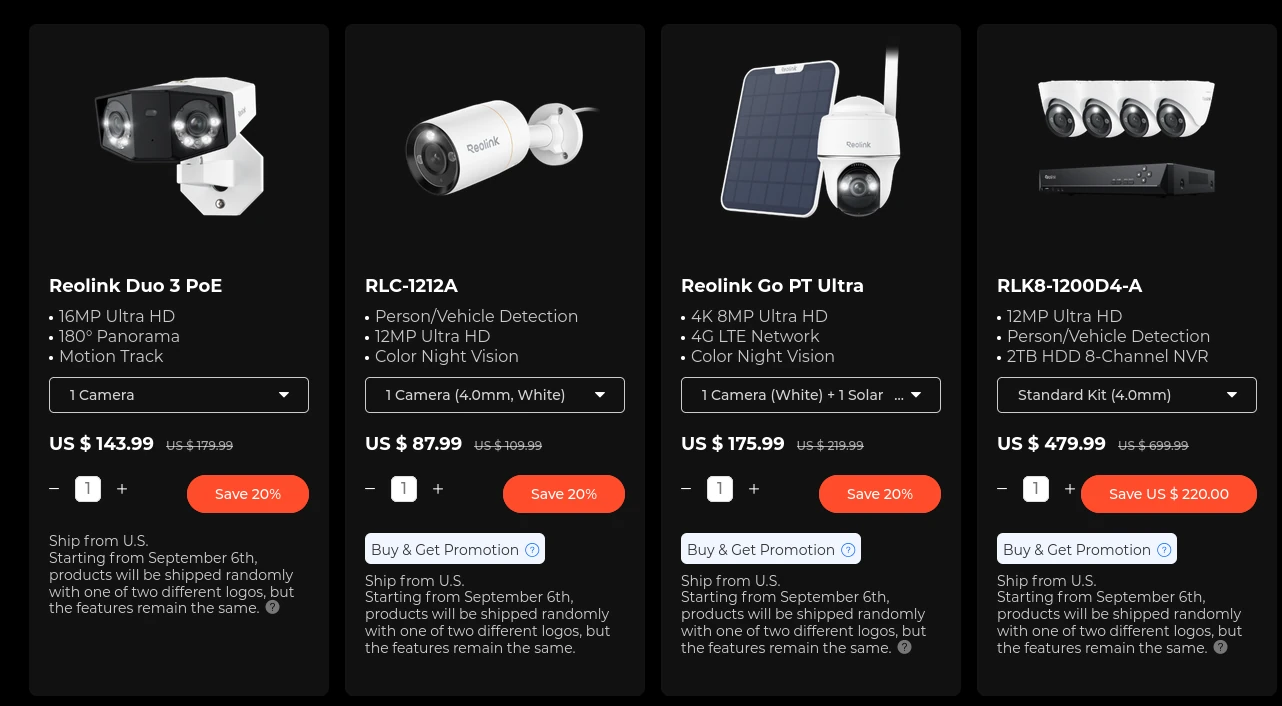Click Save 20% button for Reolink Duo 3 PoE
This screenshot has height=706, width=1282.
(248, 494)
